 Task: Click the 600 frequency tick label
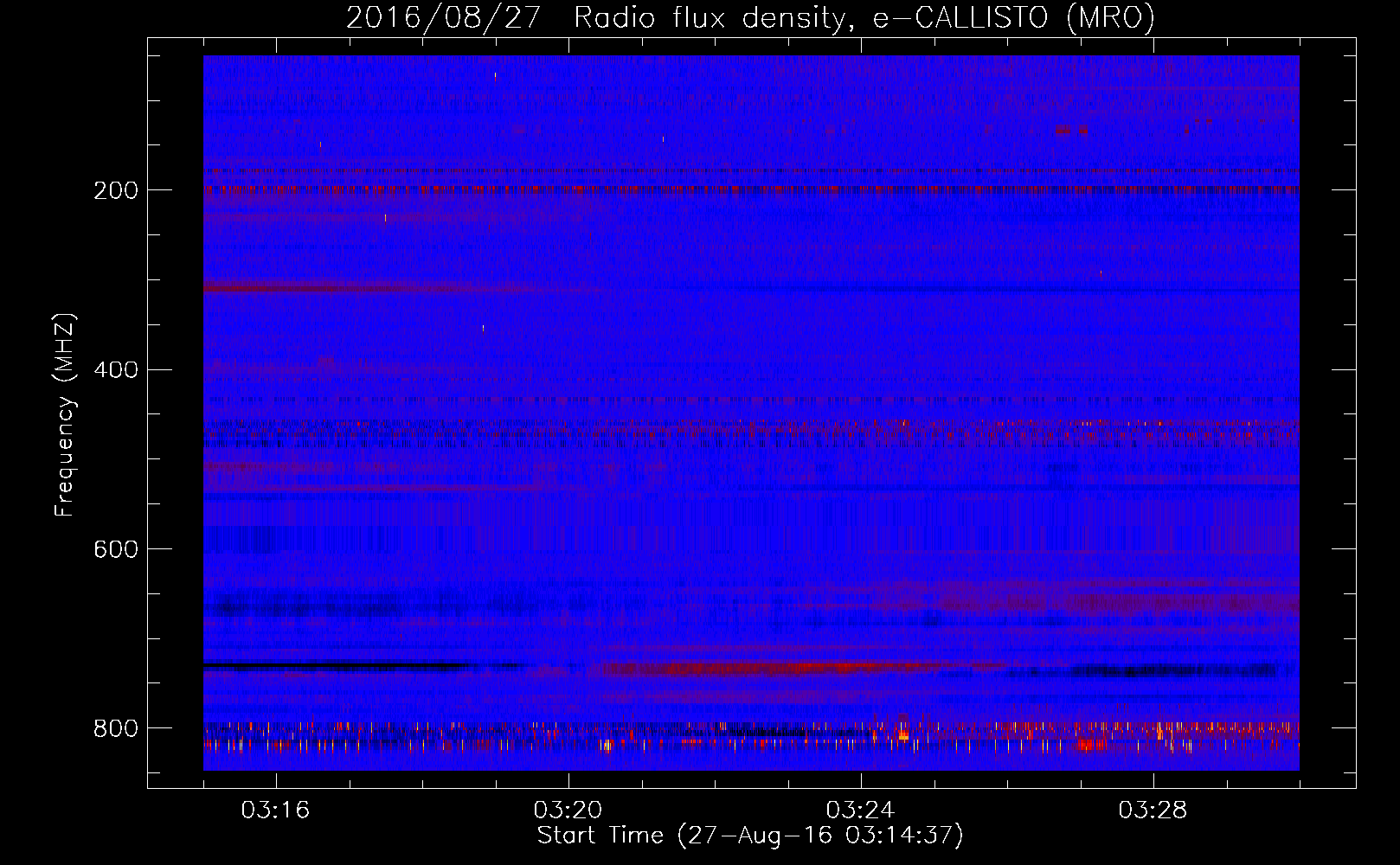click(116, 549)
